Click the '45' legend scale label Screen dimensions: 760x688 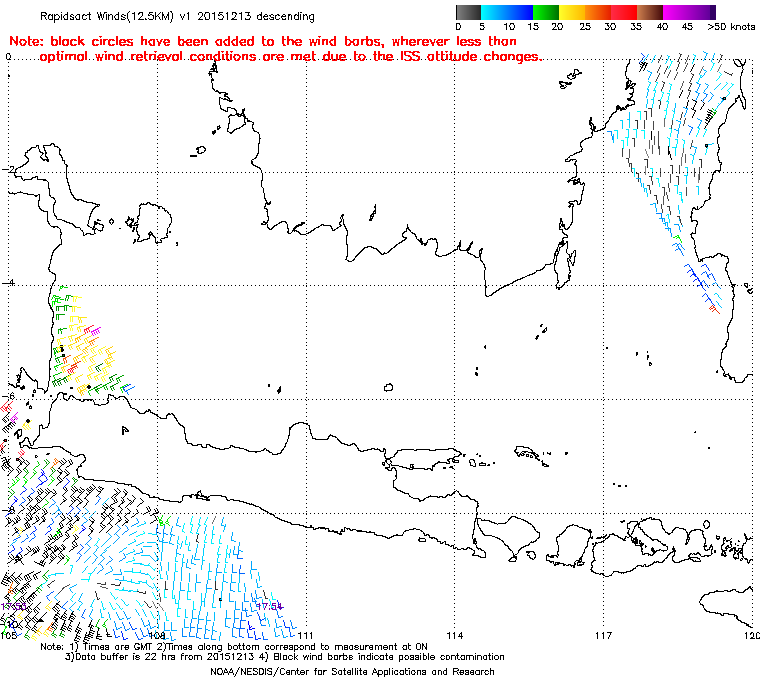687,27
